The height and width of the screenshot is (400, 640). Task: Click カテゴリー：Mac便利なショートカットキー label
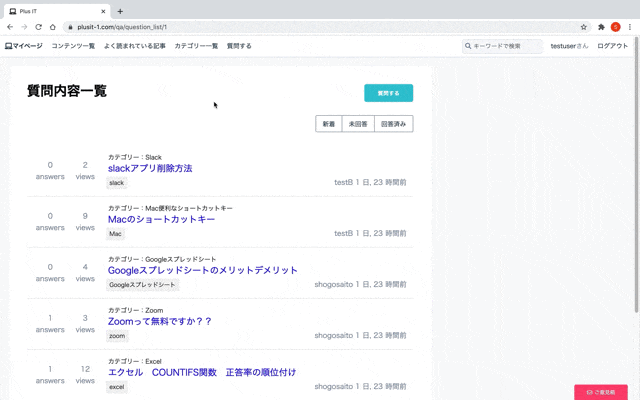click(x=170, y=208)
